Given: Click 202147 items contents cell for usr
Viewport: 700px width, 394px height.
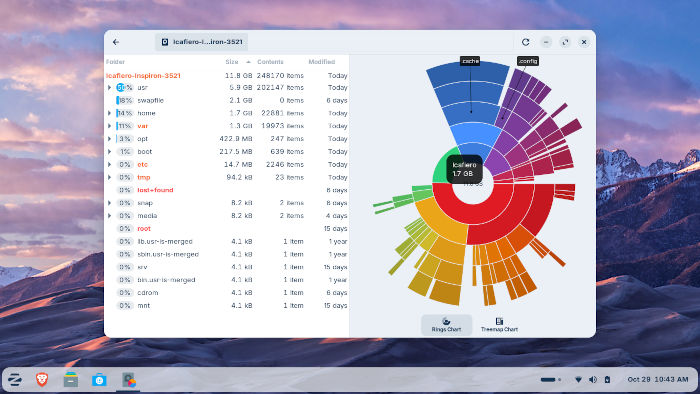Looking at the screenshot, I should point(280,87).
